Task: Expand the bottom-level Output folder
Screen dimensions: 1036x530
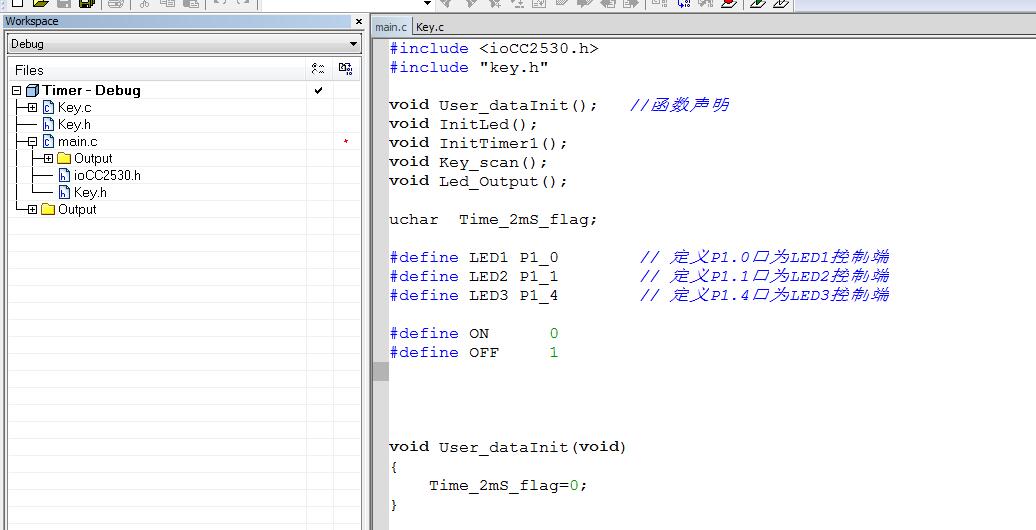Action: click(x=32, y=209)
